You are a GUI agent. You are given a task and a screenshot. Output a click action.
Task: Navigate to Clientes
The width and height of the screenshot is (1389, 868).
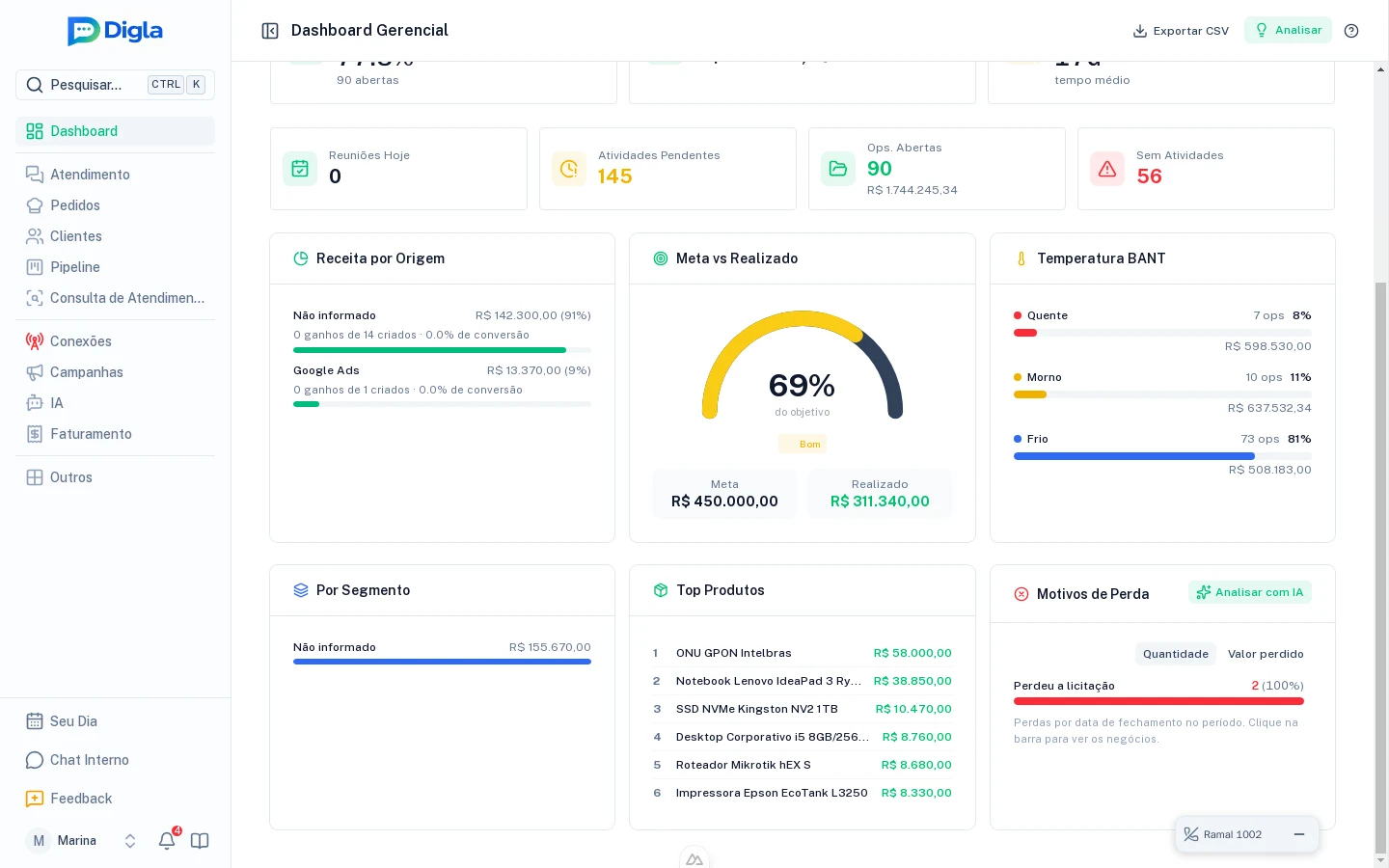[x=115, y=236]
